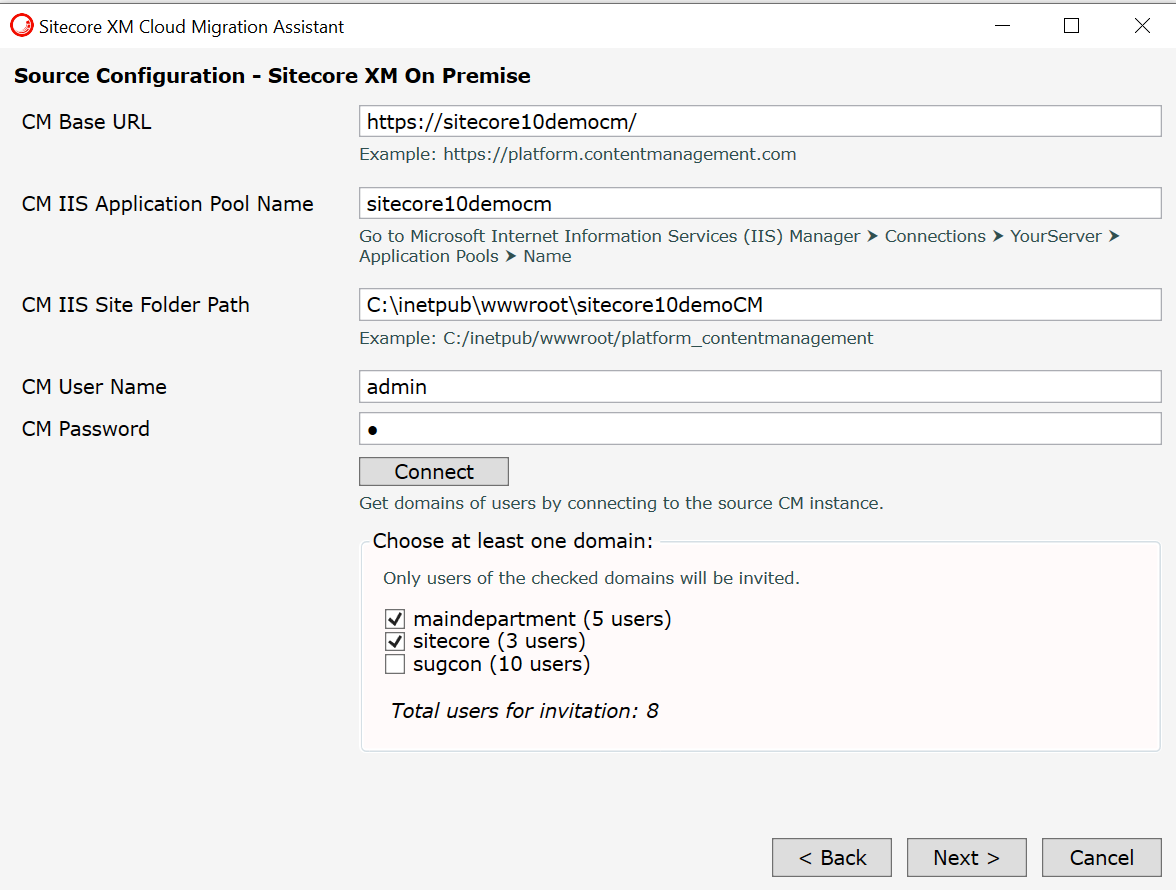Click the maindepartment (5 users) label
Image resolution: width=1176 pixels, height=890 pixels.
click(x=542, y=619)
